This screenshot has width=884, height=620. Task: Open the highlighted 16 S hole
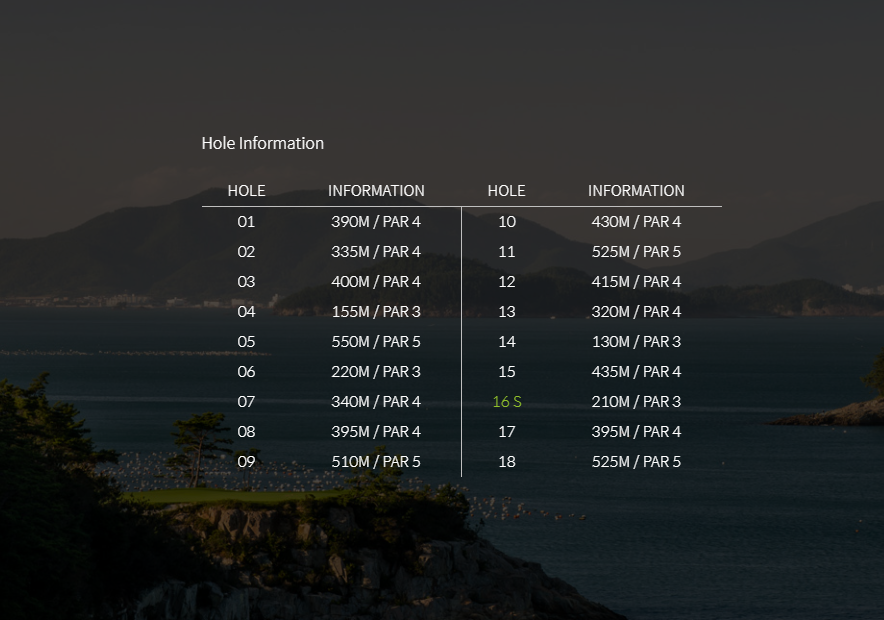pyautogui.click(x=507, y=401)
